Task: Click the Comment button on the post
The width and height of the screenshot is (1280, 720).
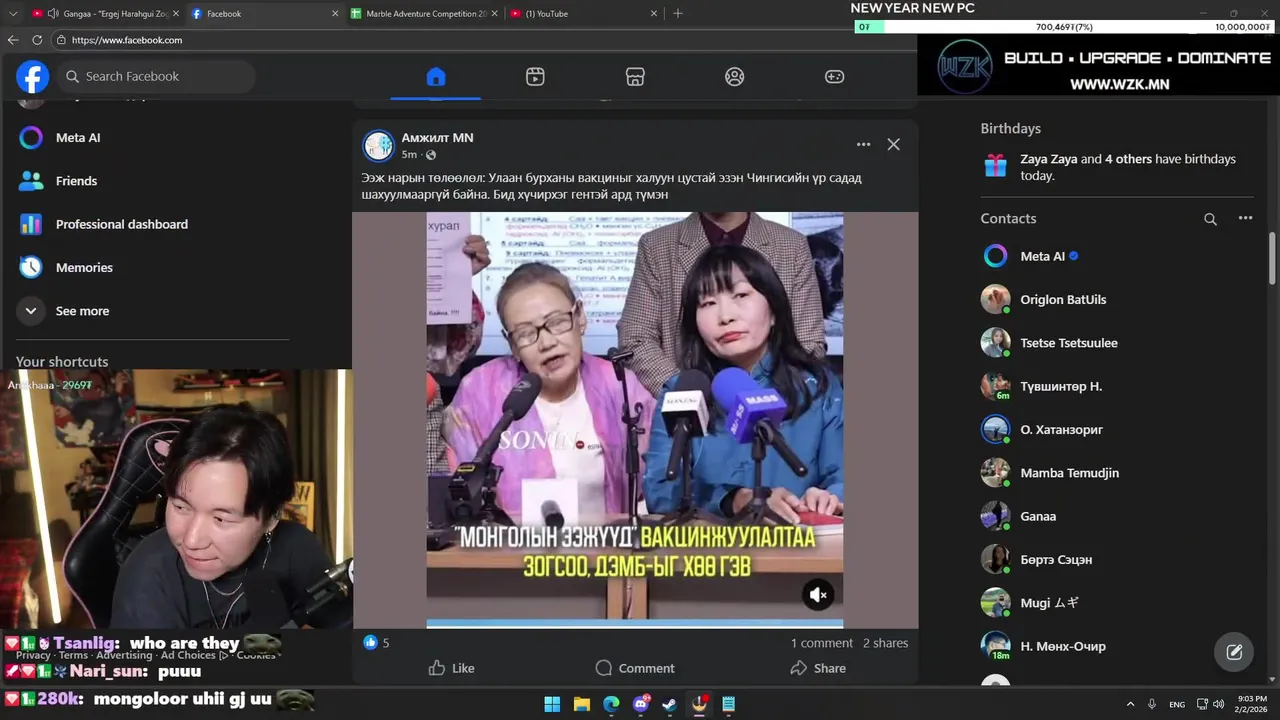Action: [x=634, y=668]
